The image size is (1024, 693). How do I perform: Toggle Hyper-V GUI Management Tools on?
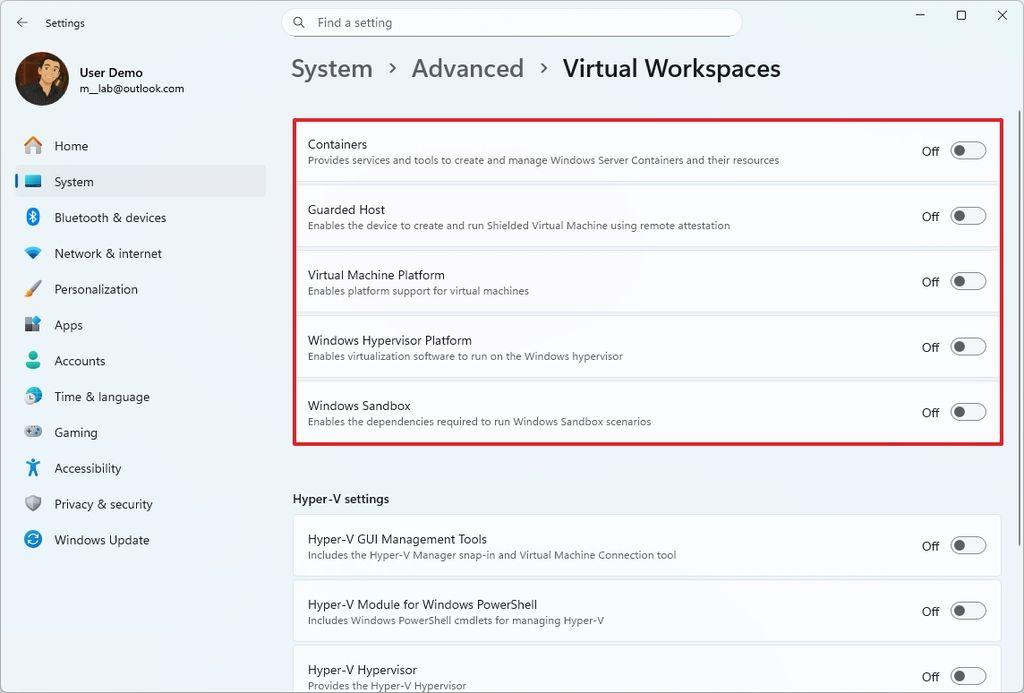pos(966,546)
